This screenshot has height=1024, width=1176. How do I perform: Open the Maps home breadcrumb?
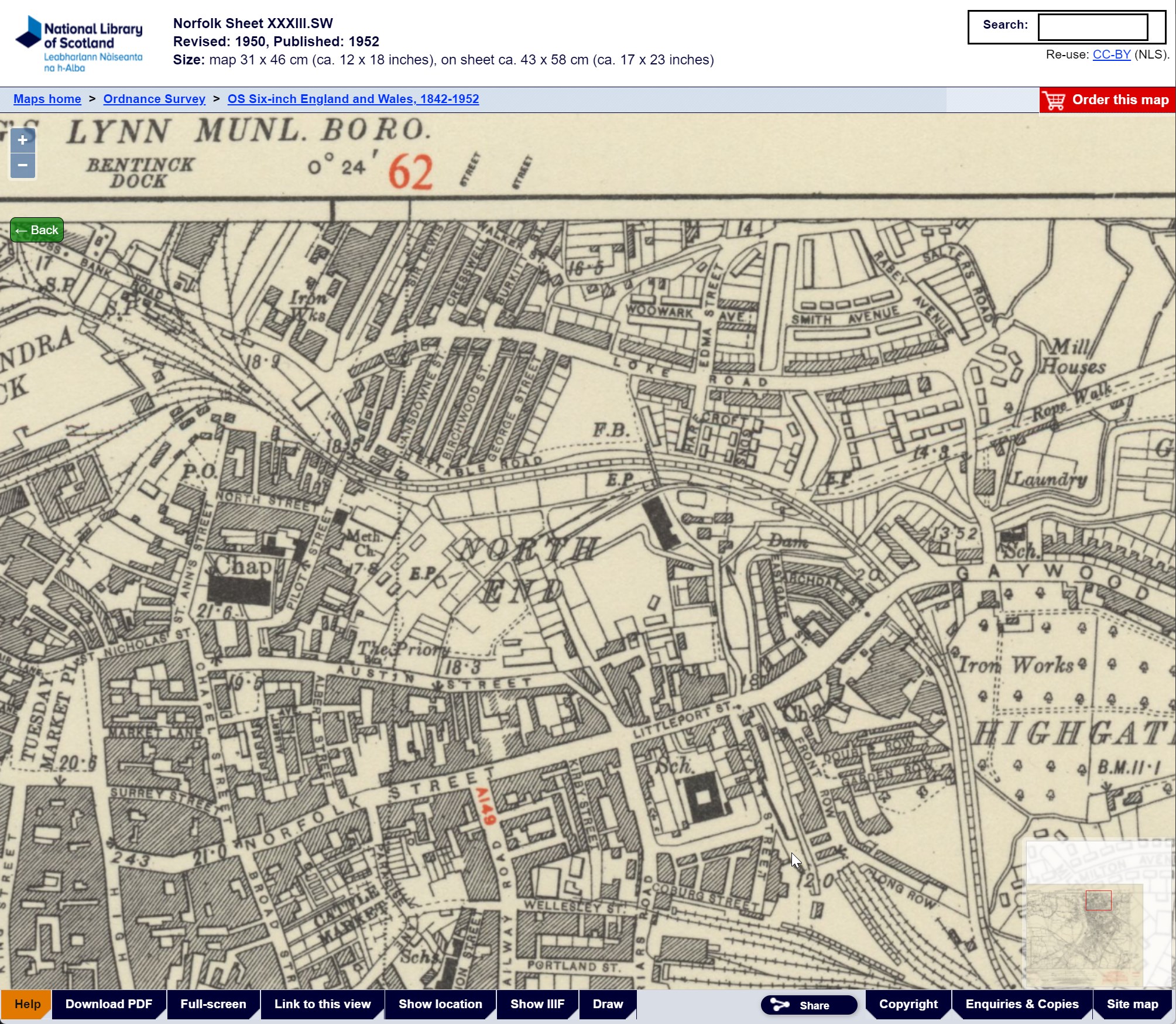[x=47, y=99]
